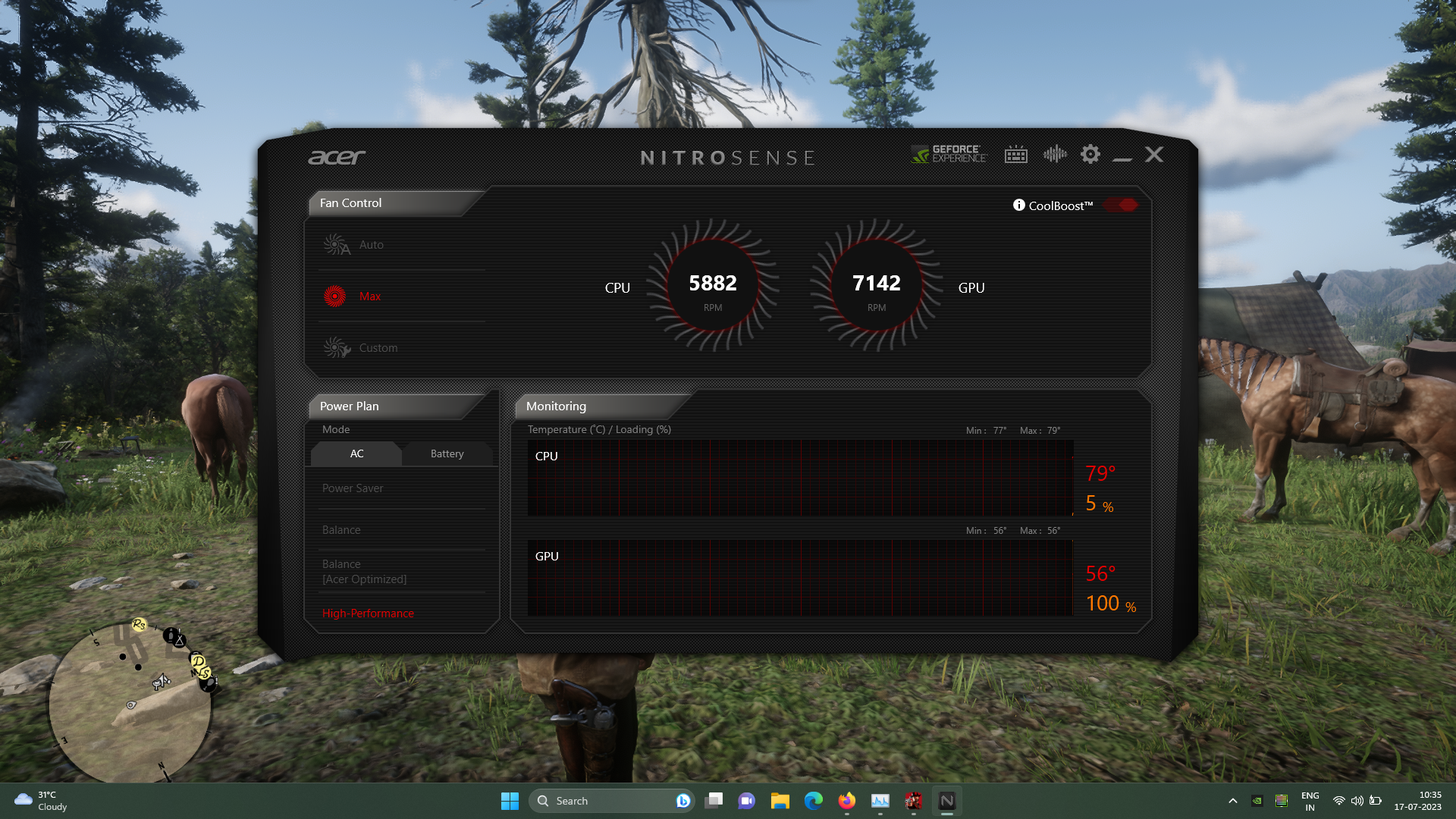Open the weather widget 31°C Cloudy
The height and width of the screenshot is (819, 1456).
(x=41, y=801)
